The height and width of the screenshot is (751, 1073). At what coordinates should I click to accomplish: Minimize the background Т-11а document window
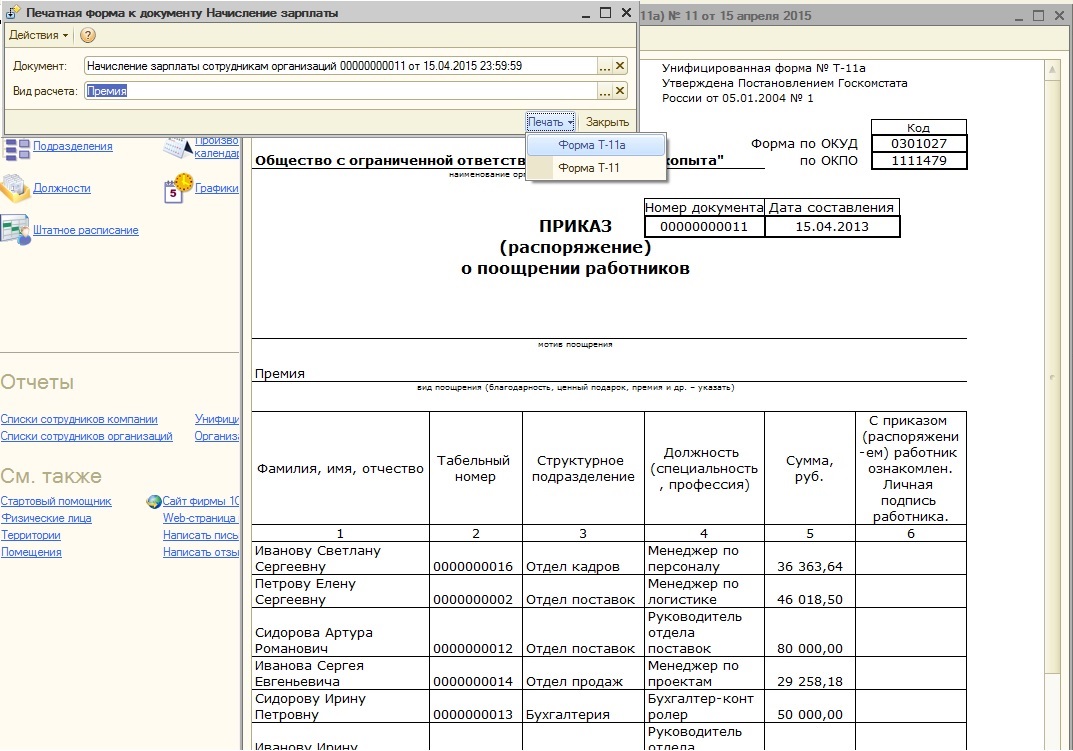point(1019,16)
